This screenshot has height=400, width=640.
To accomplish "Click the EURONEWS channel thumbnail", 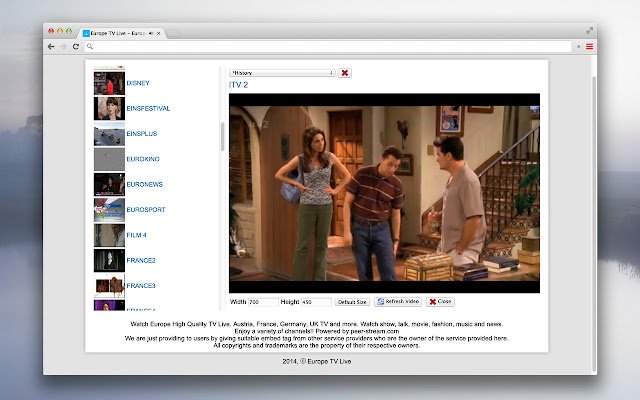I will [109, 184].
